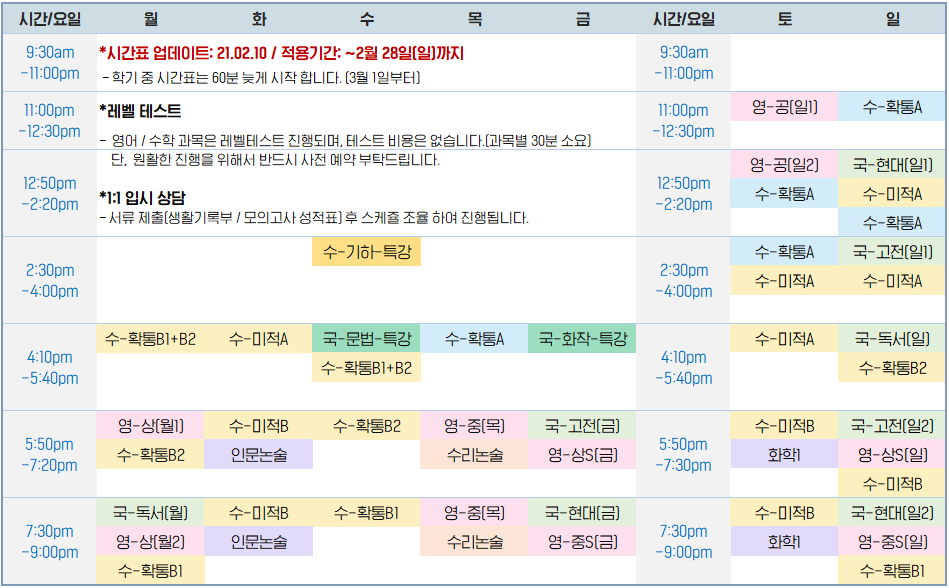Select the 국-고전(일1) class cell
This screenshot has height=588, width=949.
pos(892,252)
